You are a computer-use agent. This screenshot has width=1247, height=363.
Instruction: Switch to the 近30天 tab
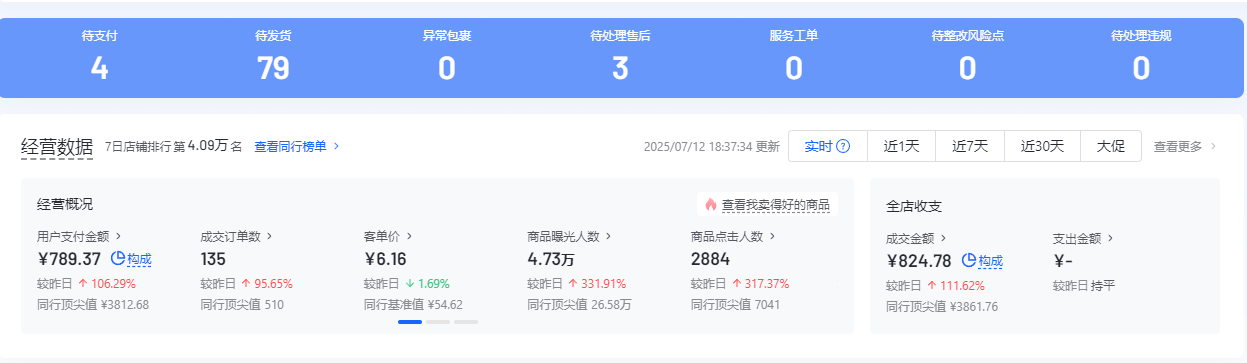click(1042, 146)
